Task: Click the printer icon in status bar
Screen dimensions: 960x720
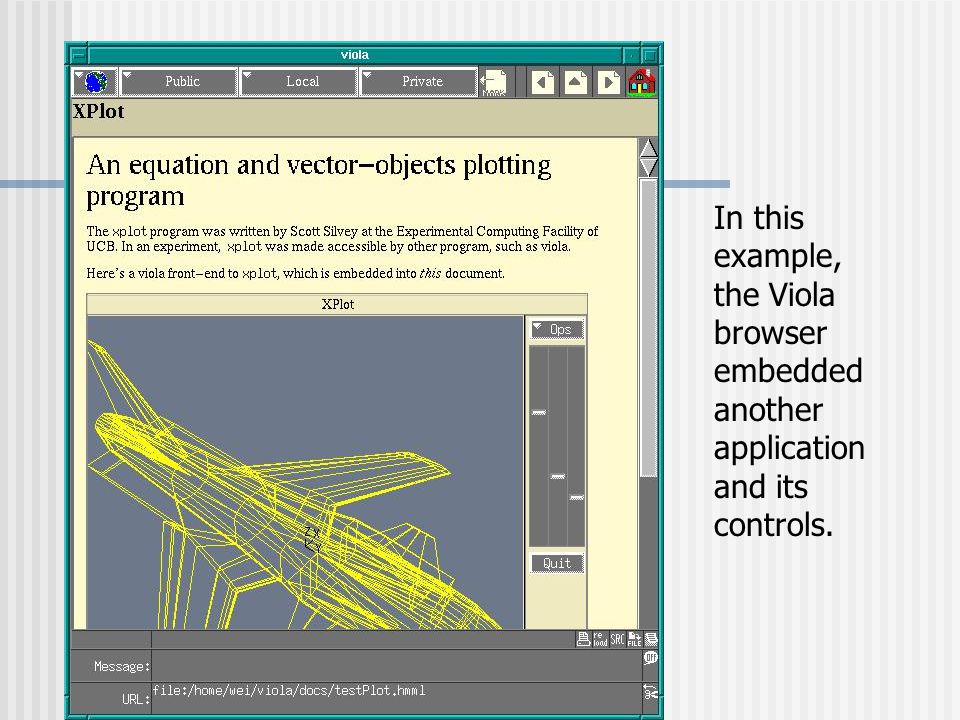Action: coord(583,639)
